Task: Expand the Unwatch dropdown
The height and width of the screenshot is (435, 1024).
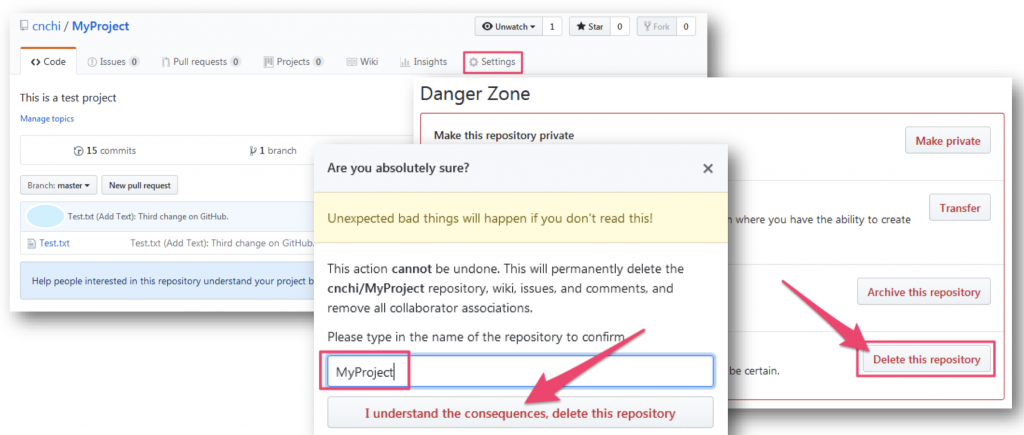Action: click(x=508, y=27)
